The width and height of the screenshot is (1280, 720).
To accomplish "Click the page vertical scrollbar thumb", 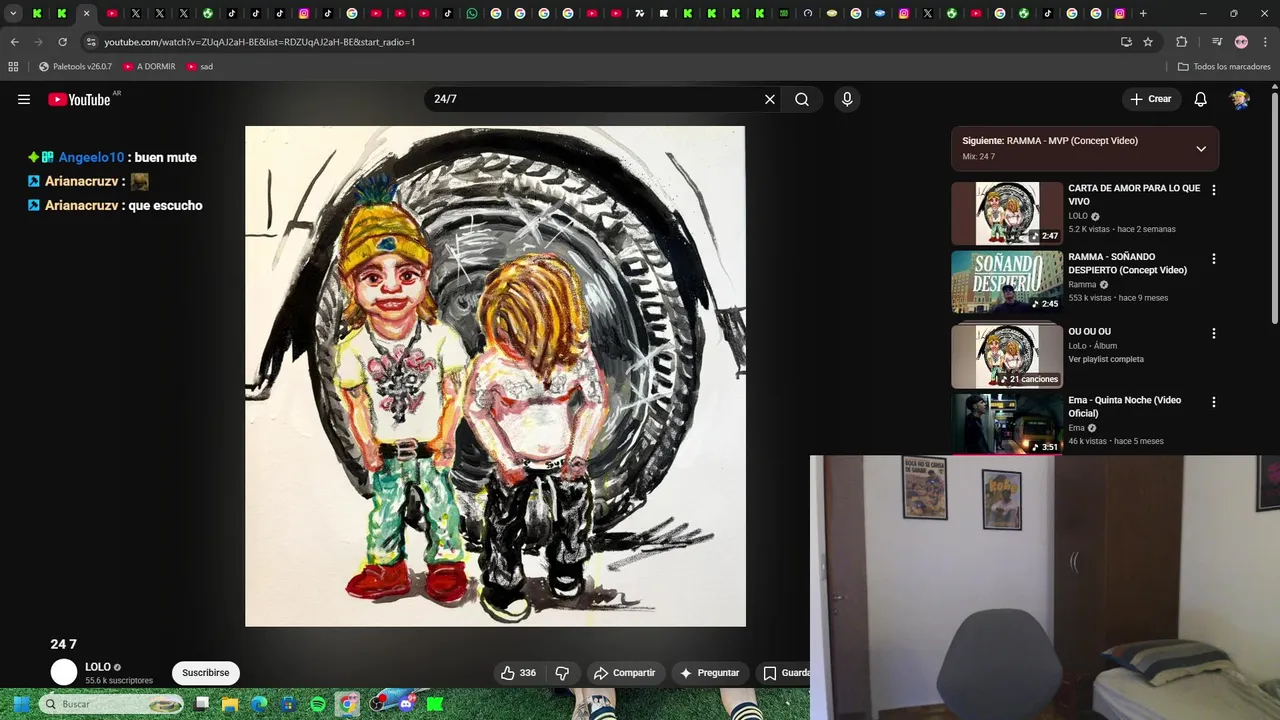I will (x=1275, y=207).
